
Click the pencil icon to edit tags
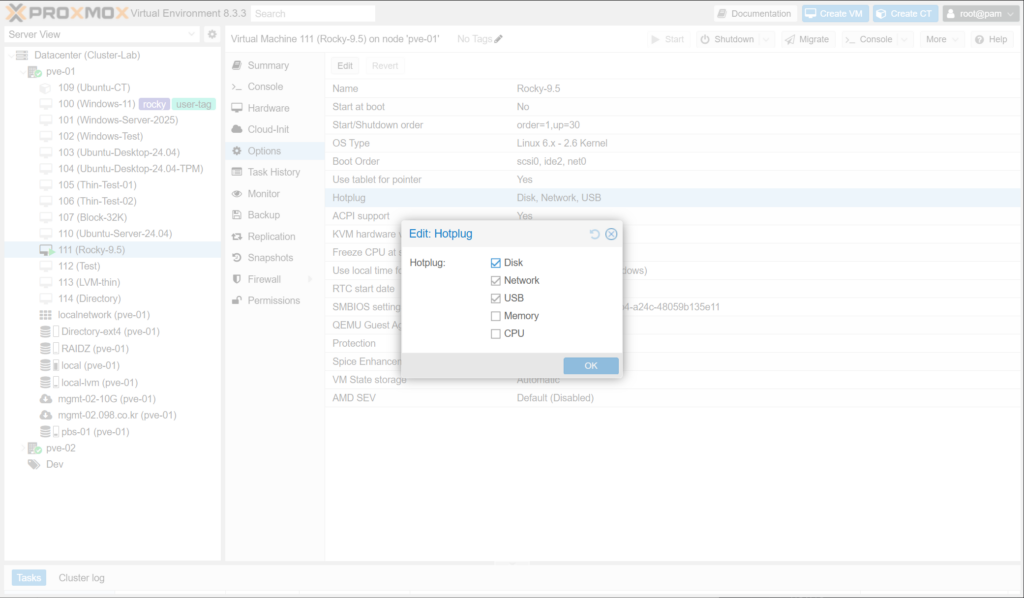(x=499, y=39)
